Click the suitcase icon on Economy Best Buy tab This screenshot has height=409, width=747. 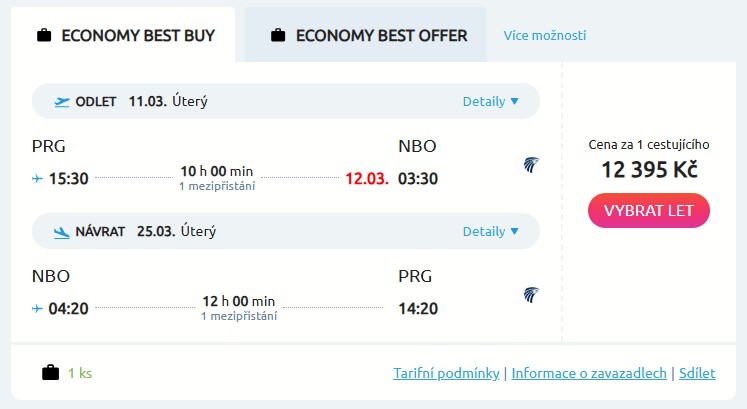44,36
